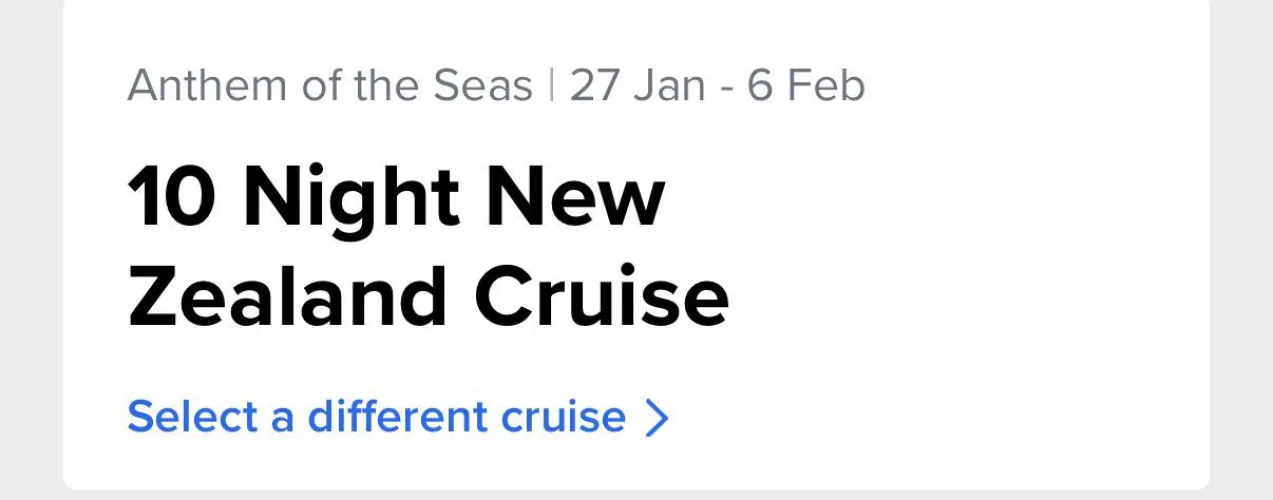Click the word Night in the heading
Viewport: 1273px width, 500px height.
(351, 197)
